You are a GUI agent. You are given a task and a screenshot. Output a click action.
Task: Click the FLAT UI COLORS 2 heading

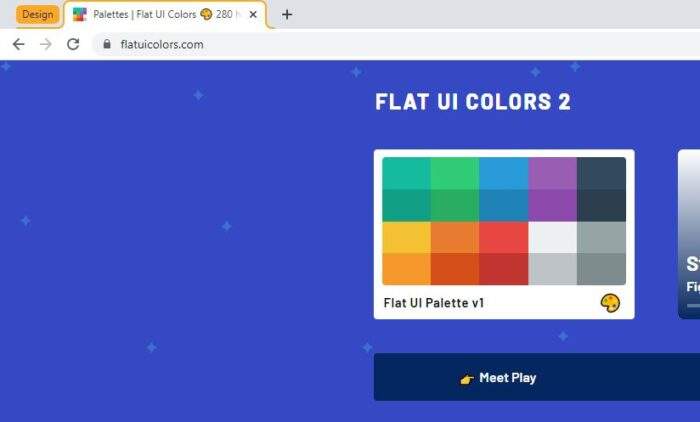[x=473, y=101]
